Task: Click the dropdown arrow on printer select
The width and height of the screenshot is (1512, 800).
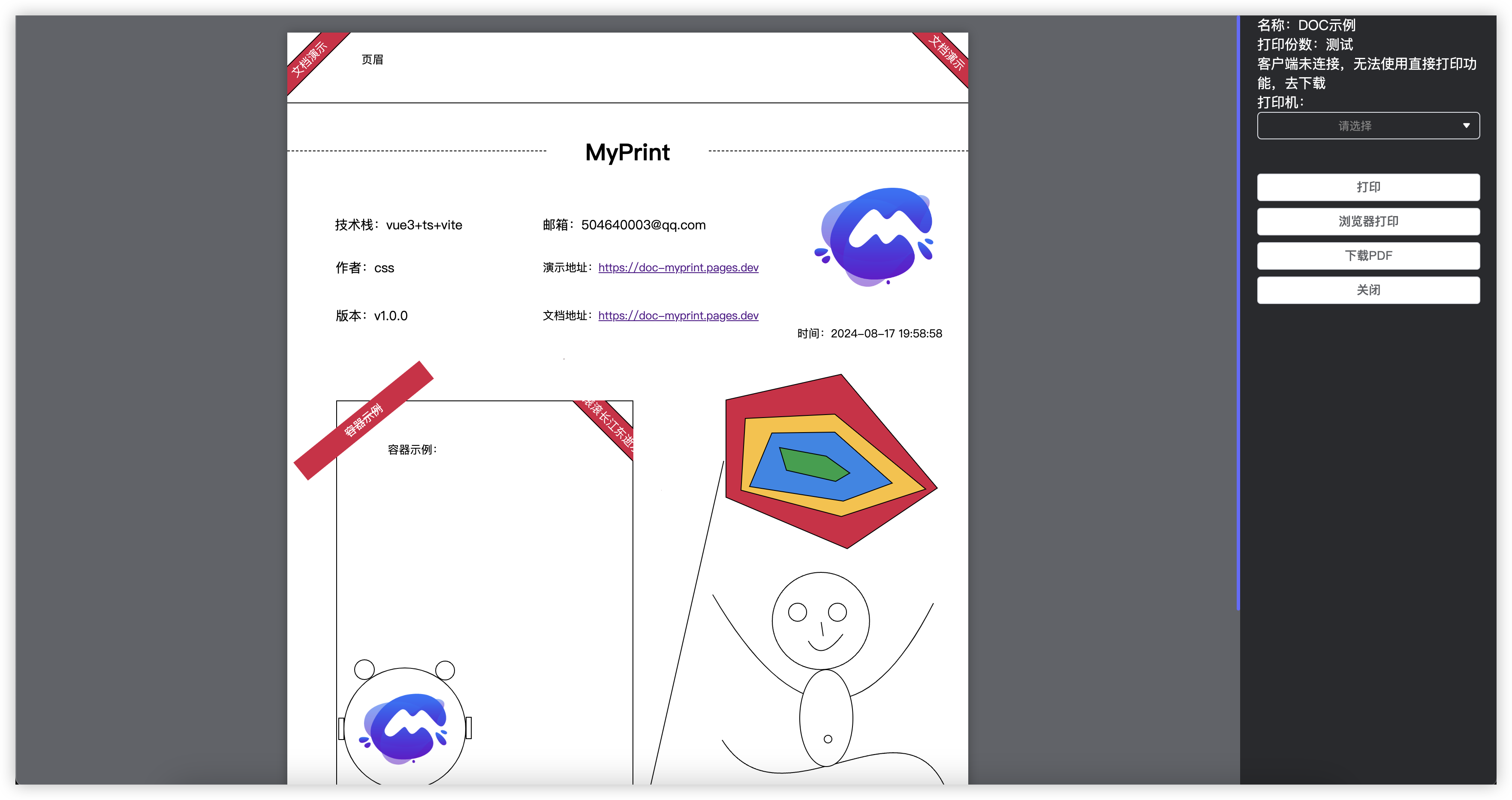Action: point(1466,126)
